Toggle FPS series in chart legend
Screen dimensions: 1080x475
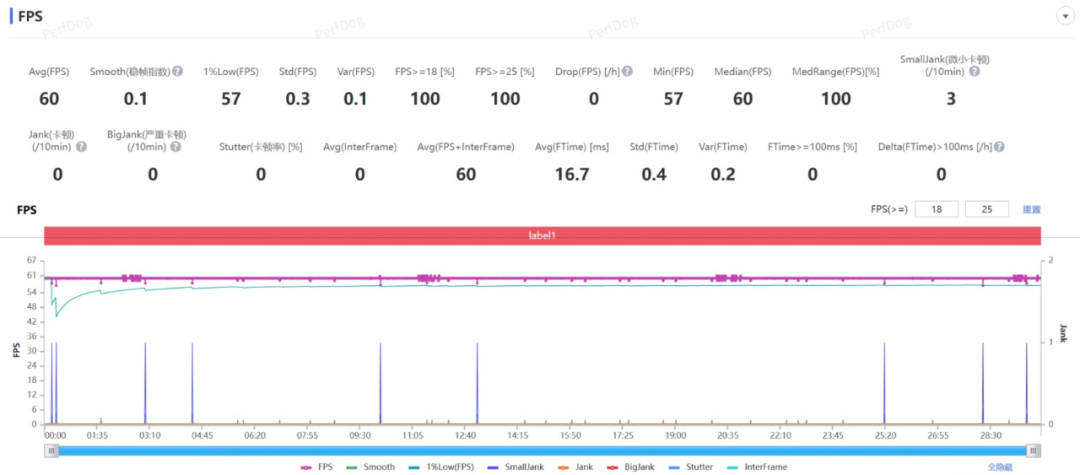pos(317,467)
